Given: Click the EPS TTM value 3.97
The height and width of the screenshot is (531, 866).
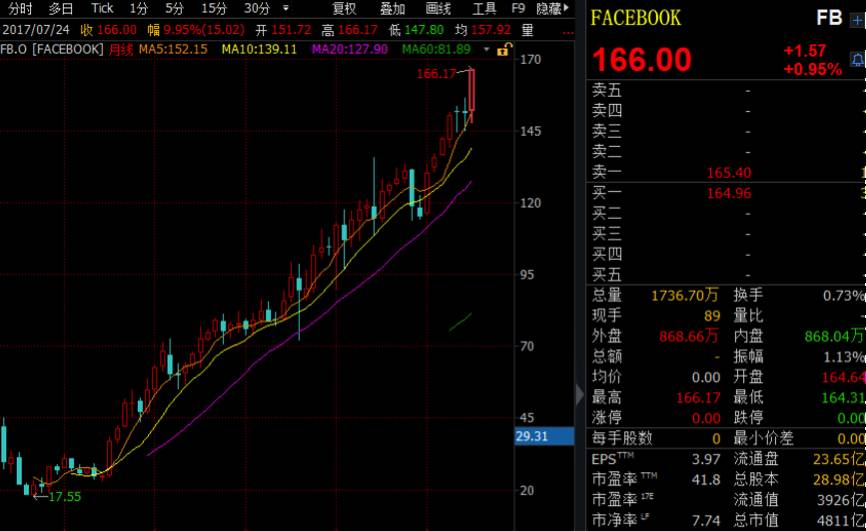Looking at the screenshot, I should (x=706, y=459).
